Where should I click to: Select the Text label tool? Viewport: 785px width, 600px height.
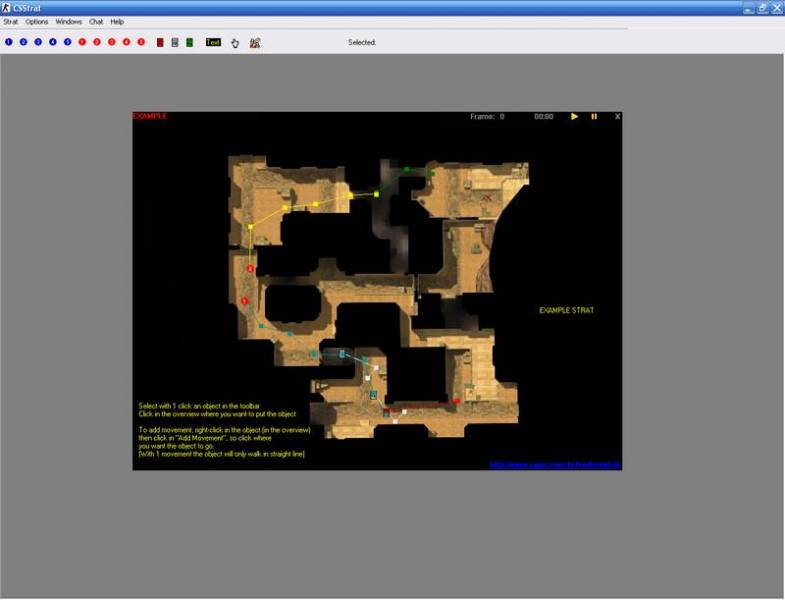(x=213, y=42)
